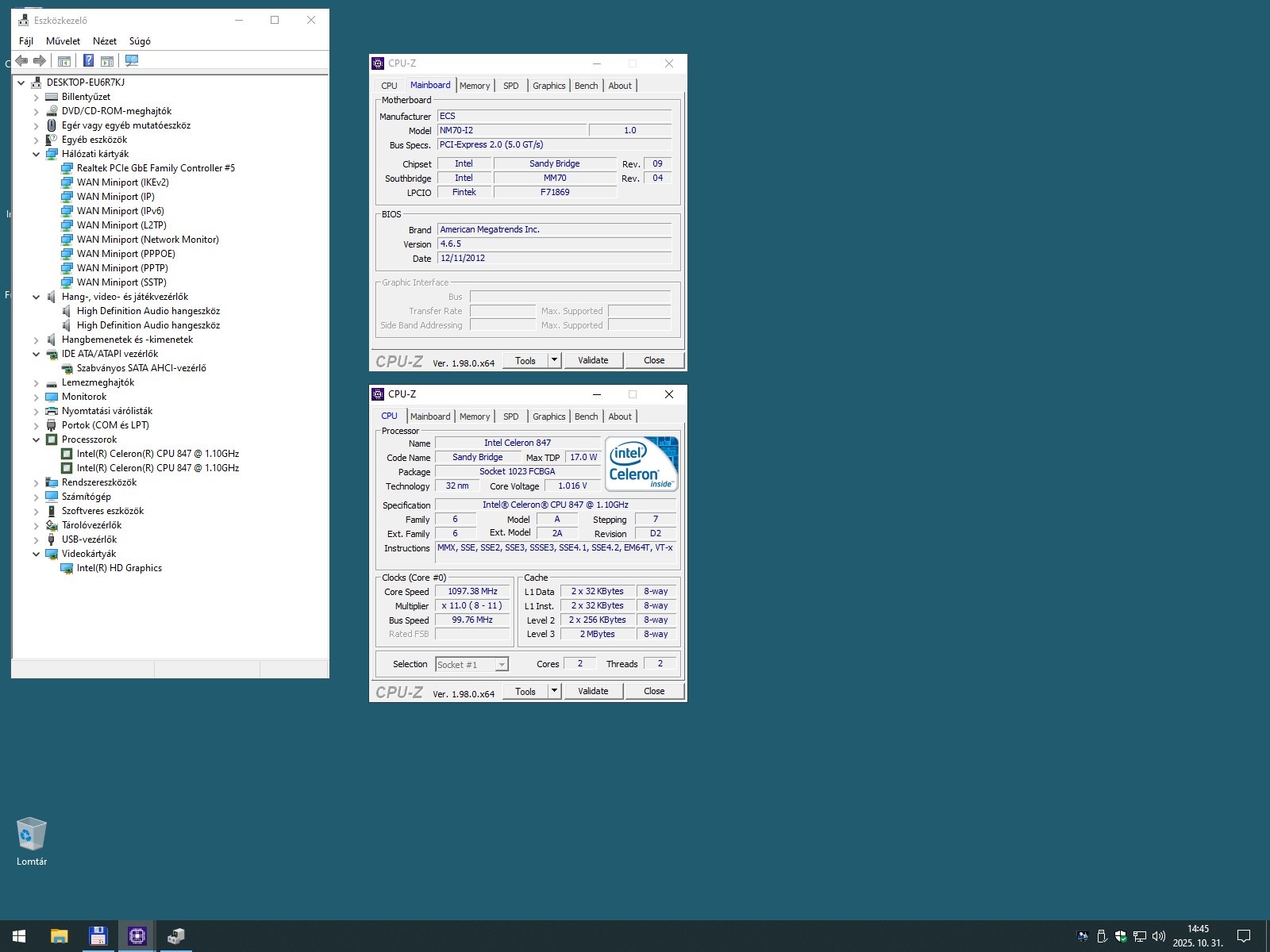This screenshot has height=952, width=1270.
Task: Click the Instructions field listing MMX, SSE
Action: tap(556, 553)
